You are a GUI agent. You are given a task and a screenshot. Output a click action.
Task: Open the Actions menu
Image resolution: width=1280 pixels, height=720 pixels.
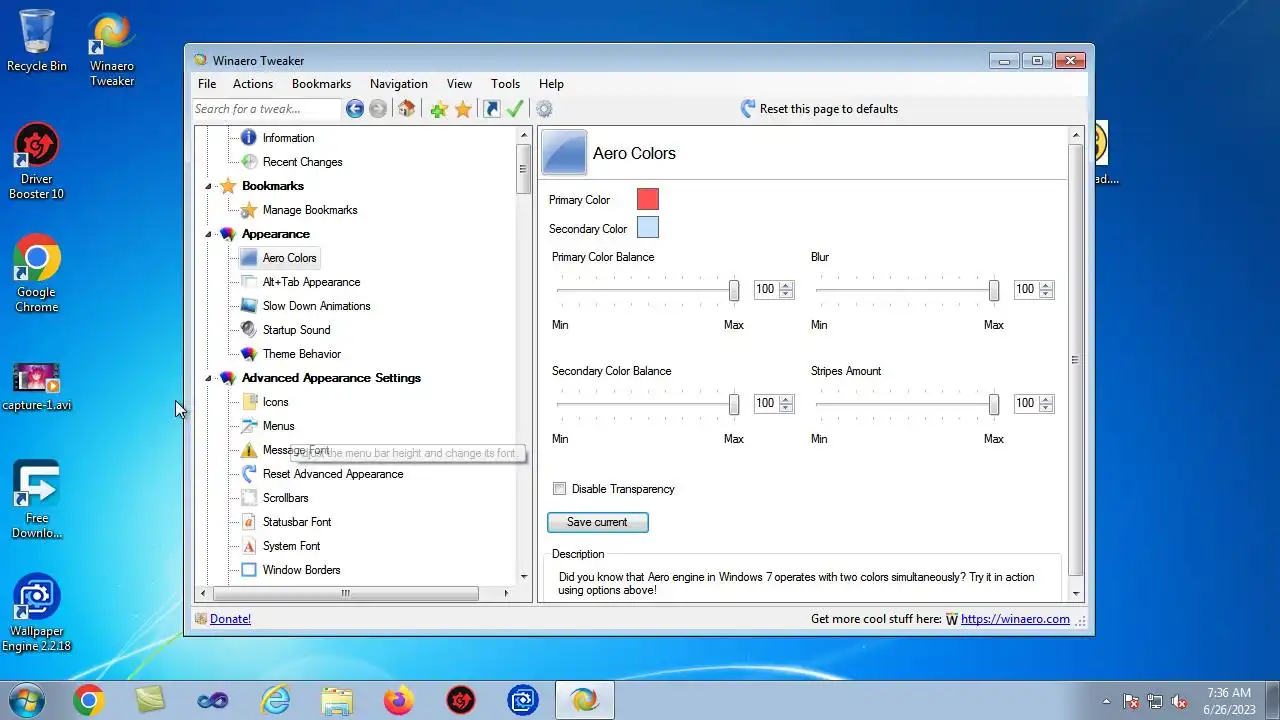pyautogui.click(x=253, y=84)
